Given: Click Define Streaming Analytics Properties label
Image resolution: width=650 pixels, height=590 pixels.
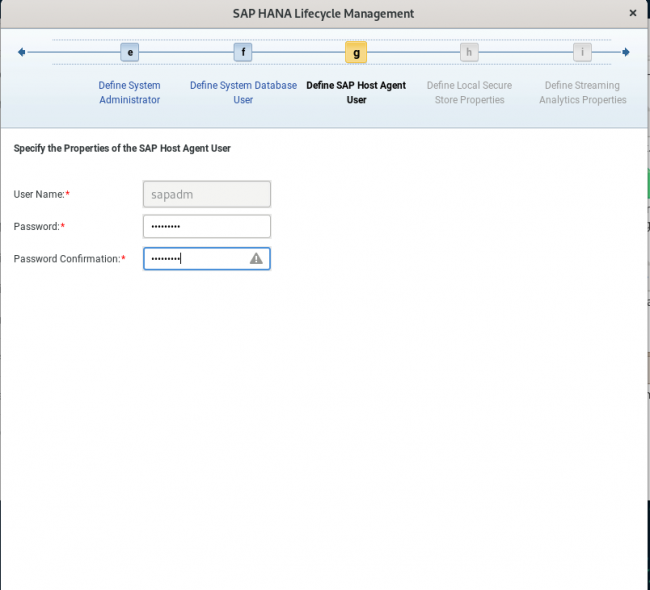Looking at the screenshot, I should (582, 92).
